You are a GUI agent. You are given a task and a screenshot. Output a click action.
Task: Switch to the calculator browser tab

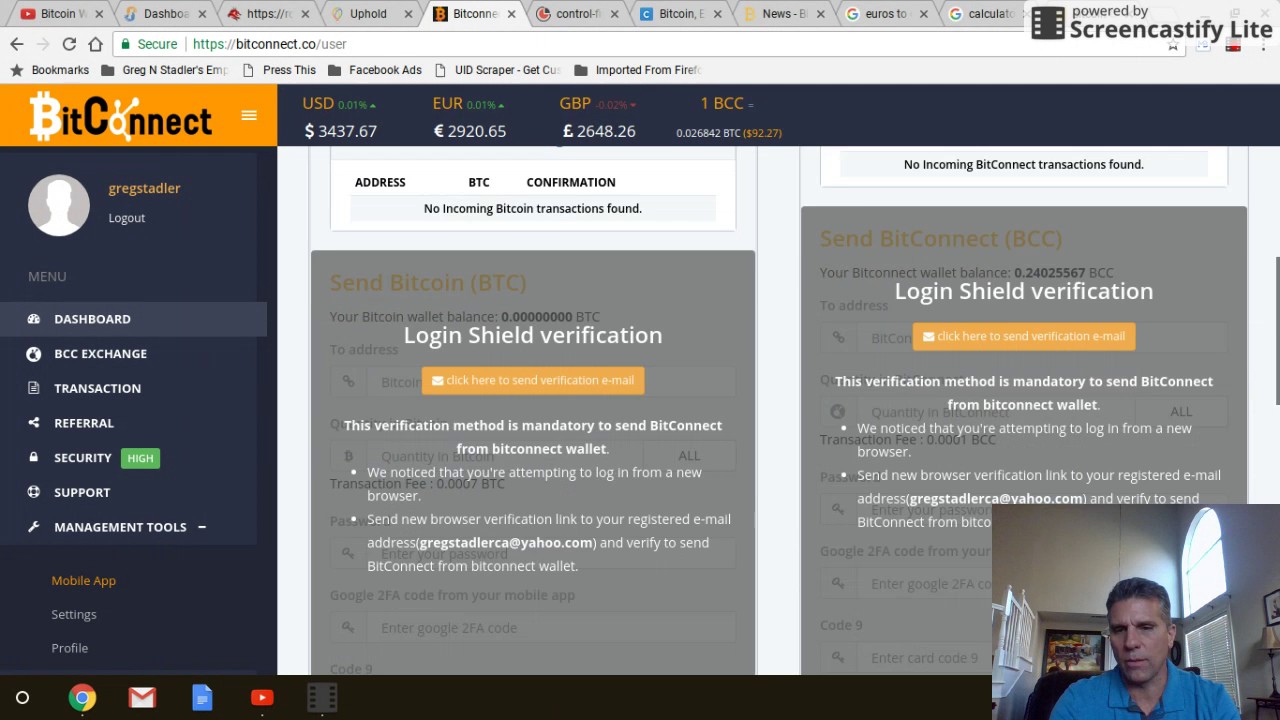tap(987, 14)
